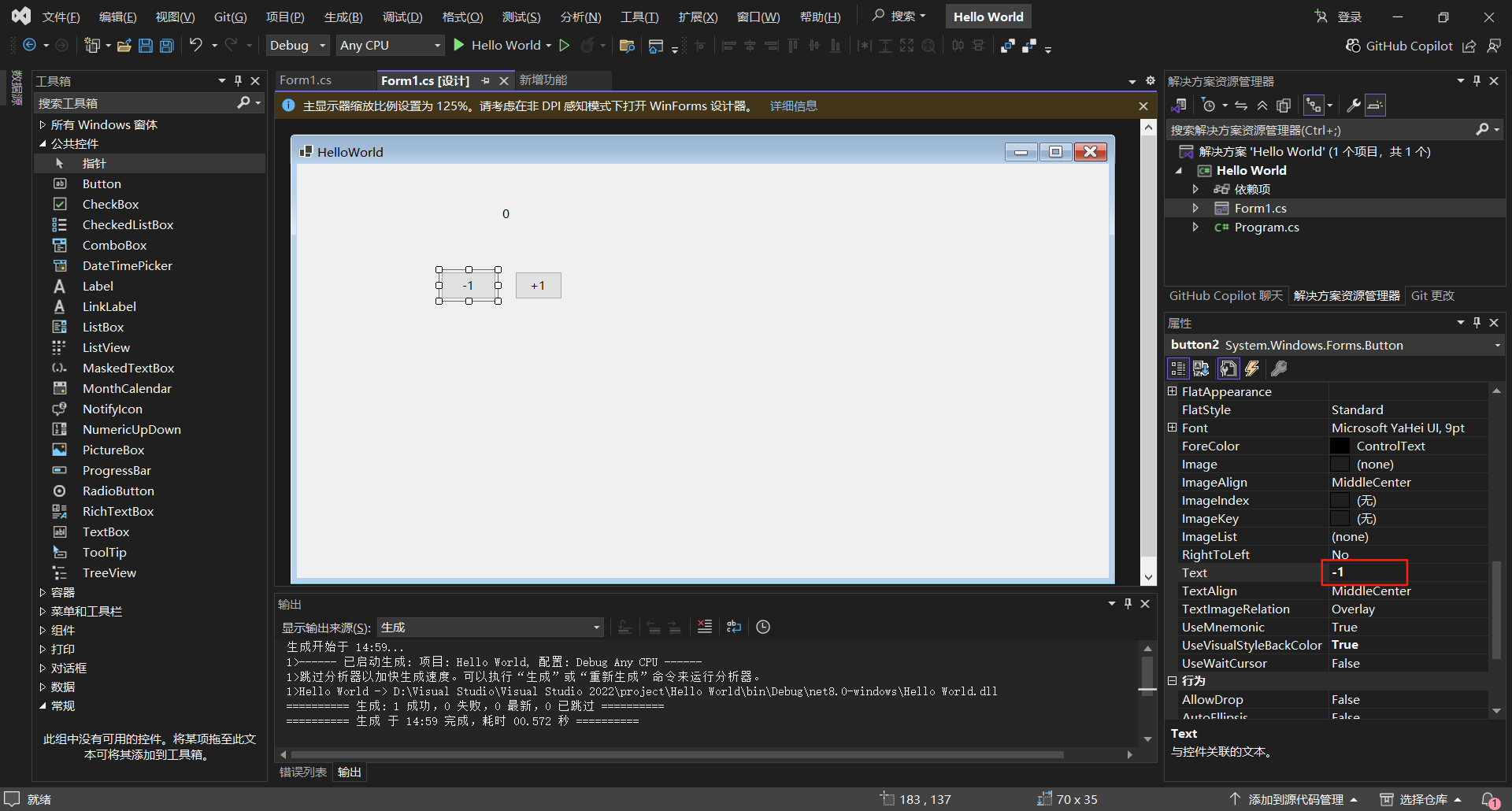
Task: Toggle file nesting view in Solution Explorer
Action: pyautogui.click(x=1314, y=106)
